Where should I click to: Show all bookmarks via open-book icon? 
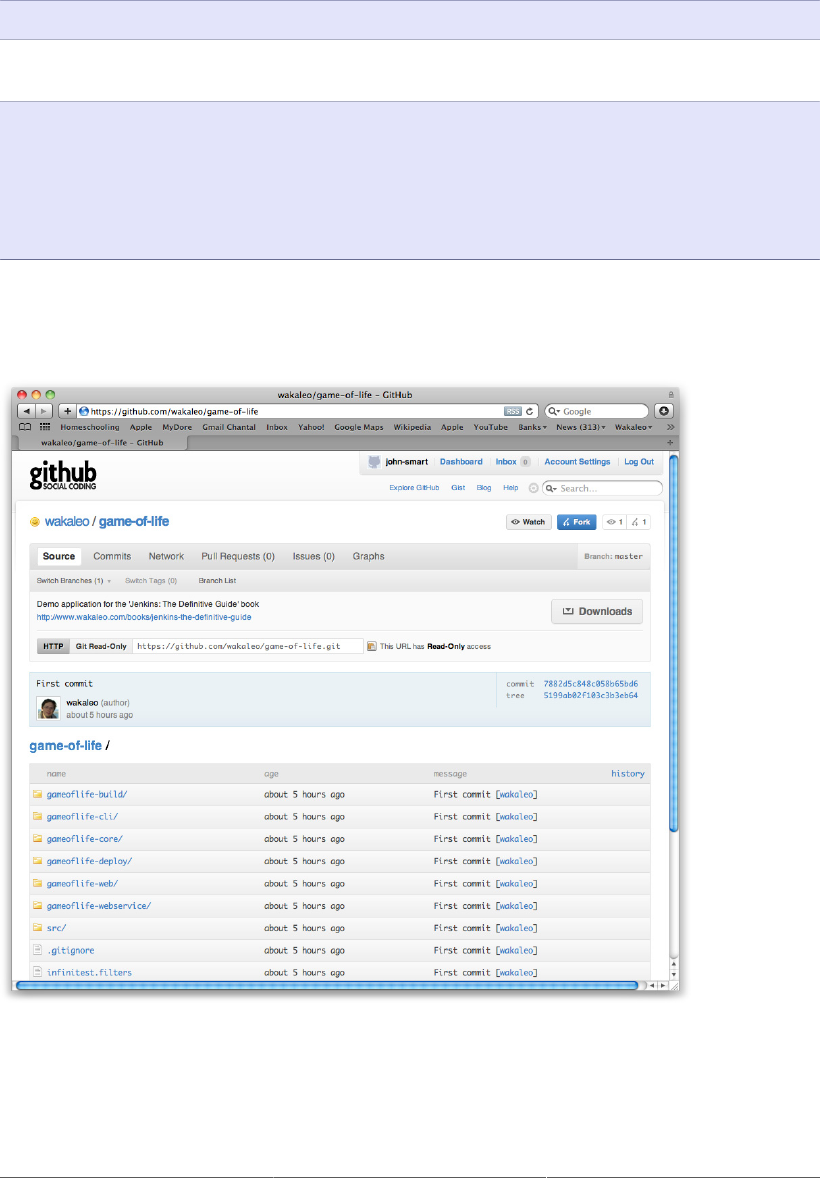[26, 427]
